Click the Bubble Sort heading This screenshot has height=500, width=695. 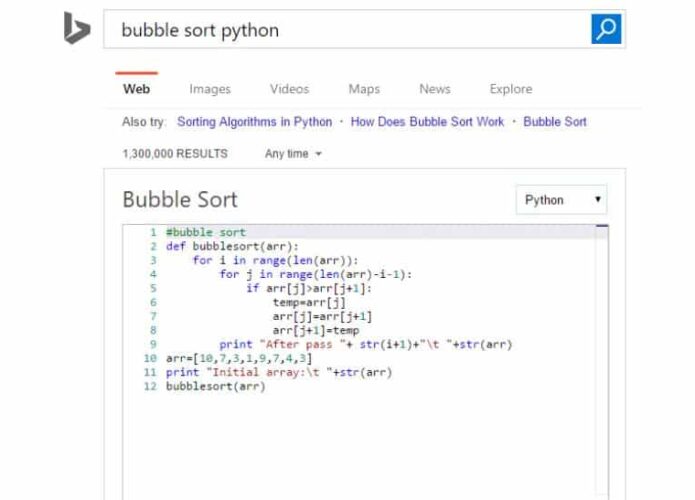tap(180, 199)
